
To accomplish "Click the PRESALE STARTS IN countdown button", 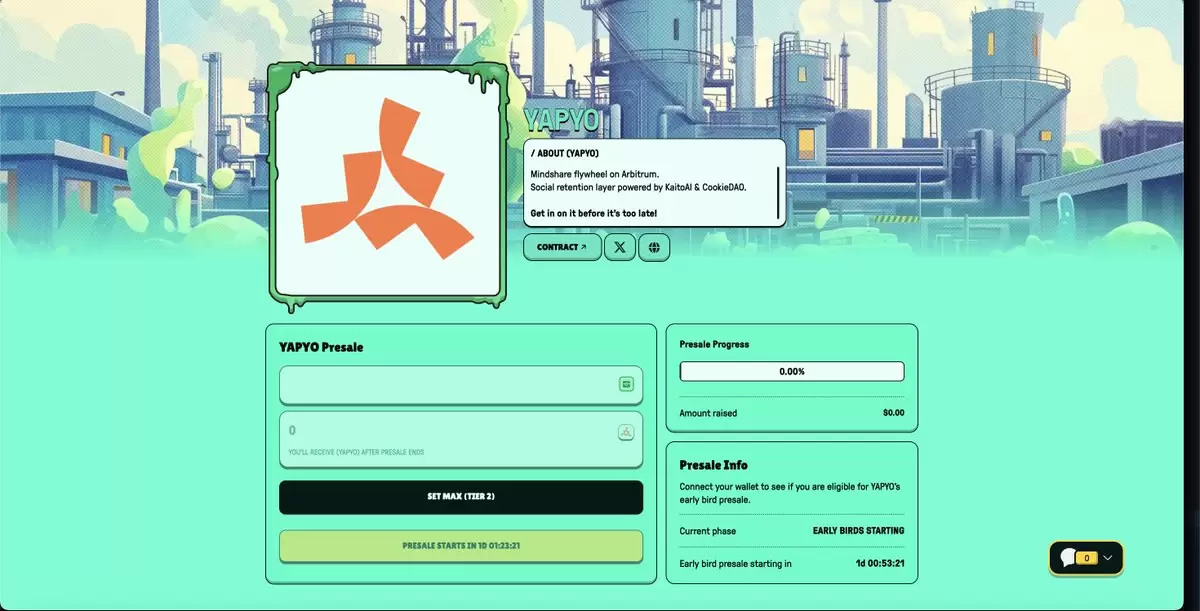I will click(x=461, y=546).
